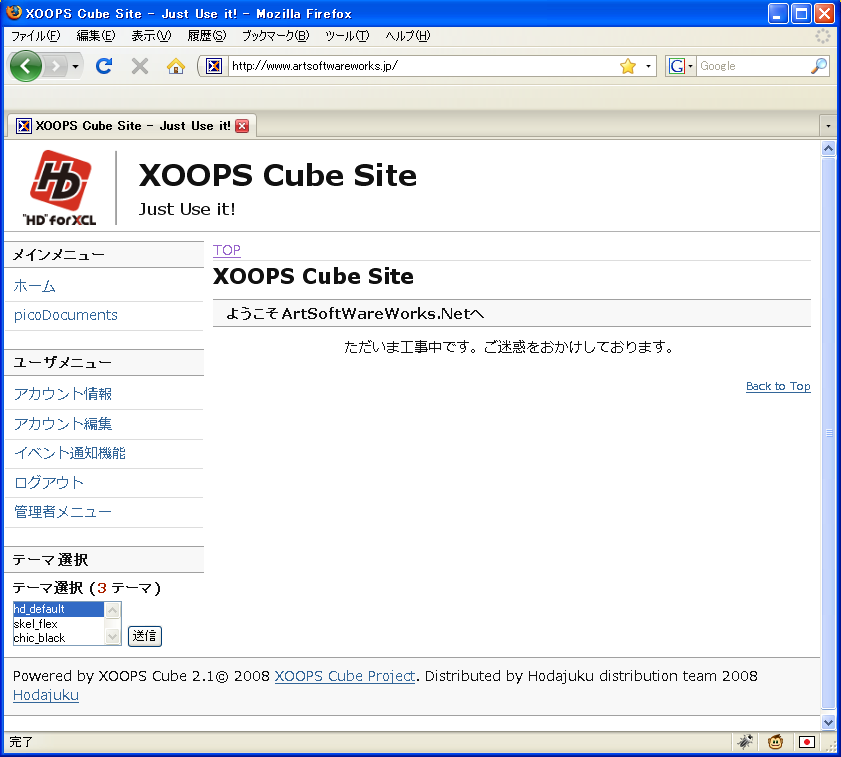This screenshot has width=841, height=757.
Task: Go to the Home page icon
Action: (176, 66)
